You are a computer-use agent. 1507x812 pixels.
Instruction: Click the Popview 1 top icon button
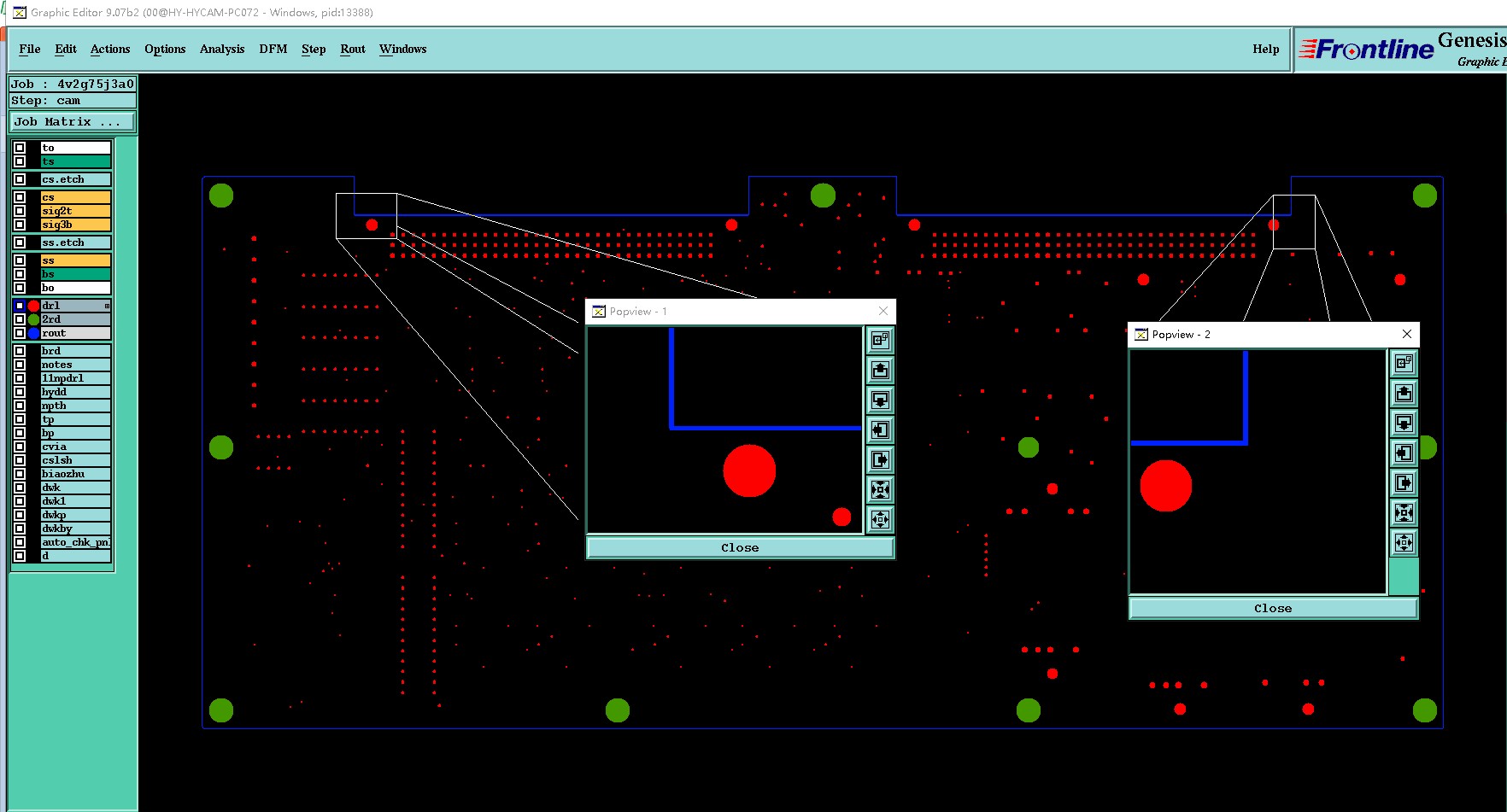(x=880, y=340)
